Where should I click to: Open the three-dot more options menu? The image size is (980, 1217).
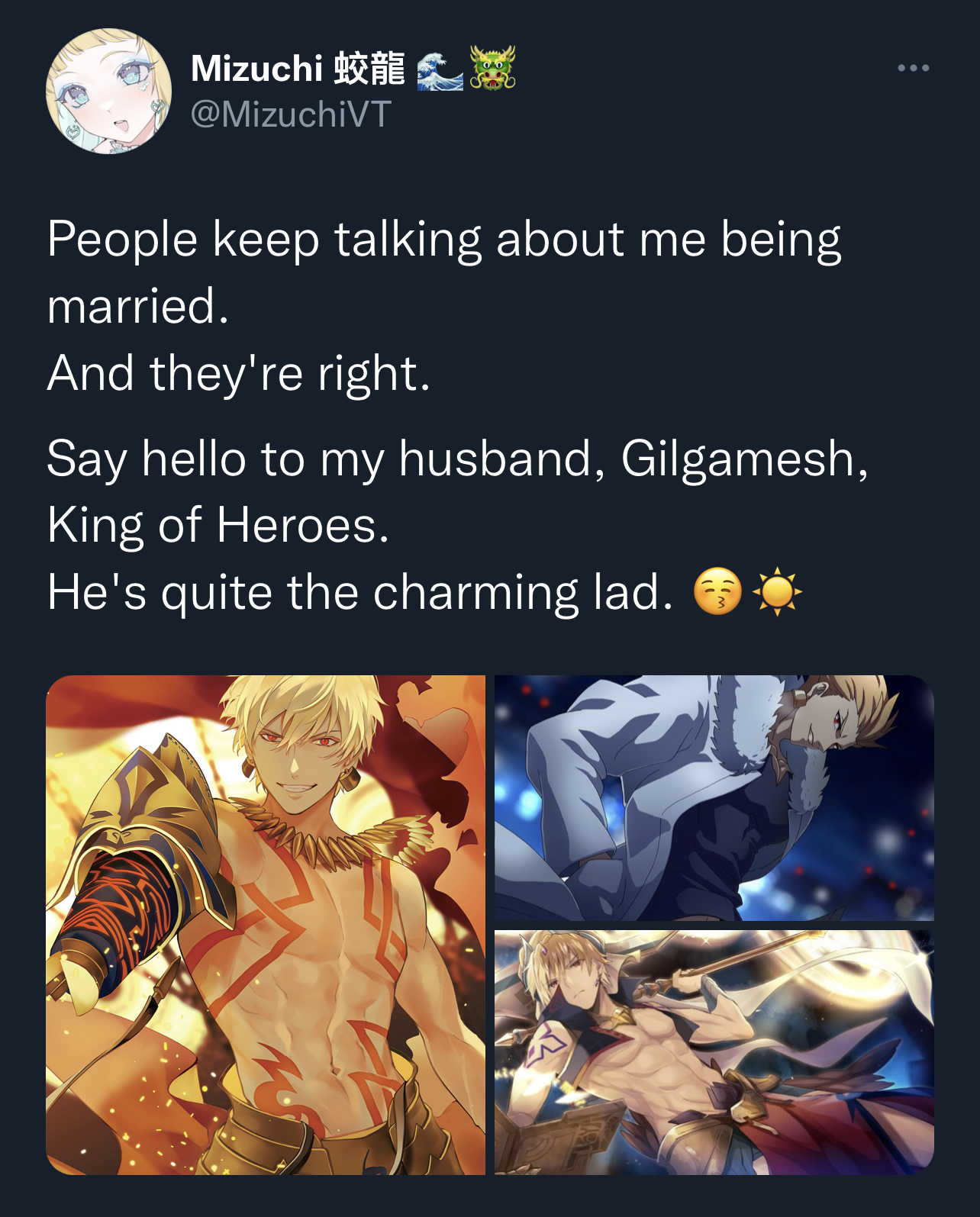click(913, 68)
